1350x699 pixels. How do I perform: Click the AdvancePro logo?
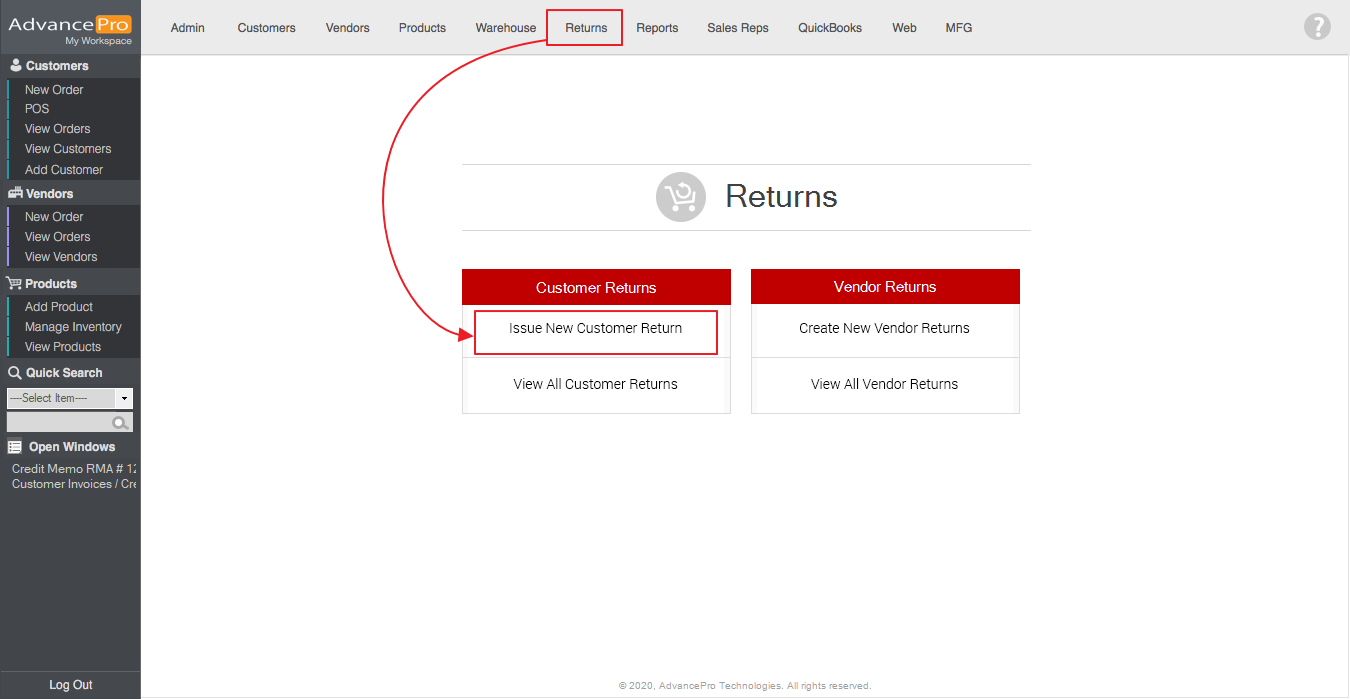pyautogui.click(x=70, y=27)
